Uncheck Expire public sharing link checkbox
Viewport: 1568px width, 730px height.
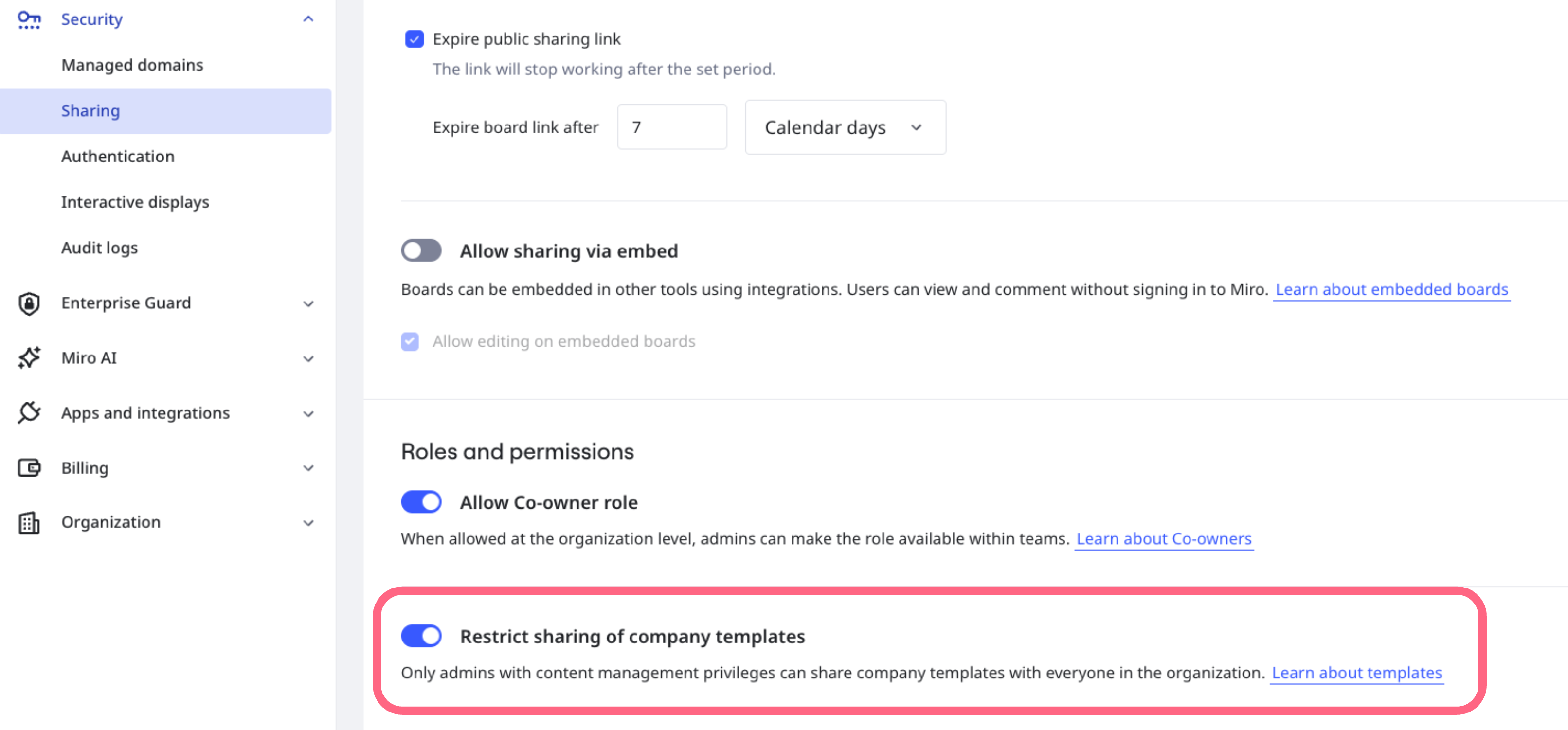coord(414,39)
